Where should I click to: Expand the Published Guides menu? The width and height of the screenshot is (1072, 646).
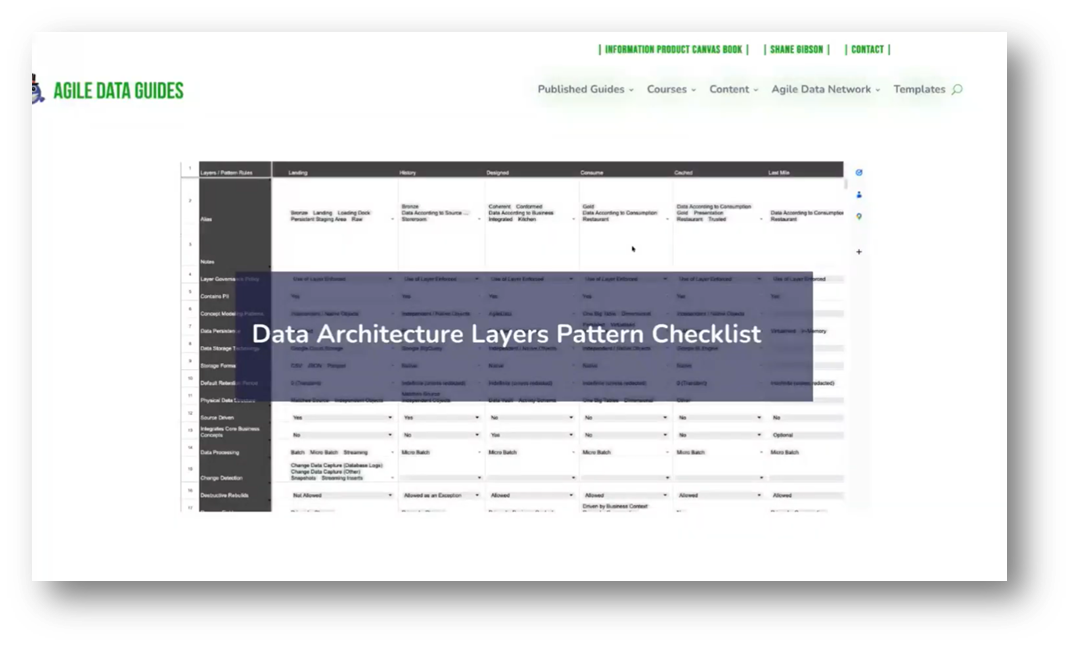point(585,90)
